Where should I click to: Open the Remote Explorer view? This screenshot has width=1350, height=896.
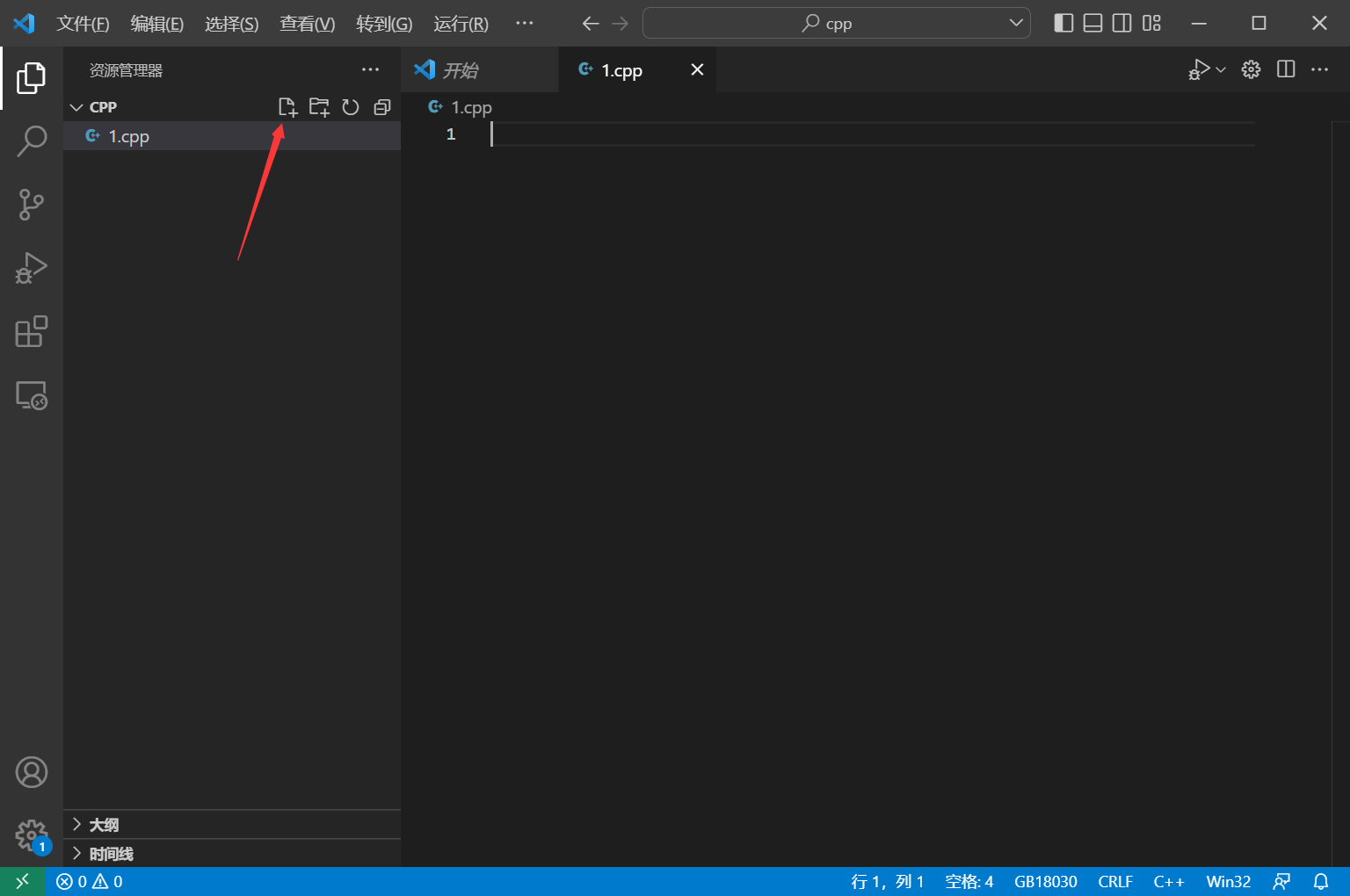(31, 395)
